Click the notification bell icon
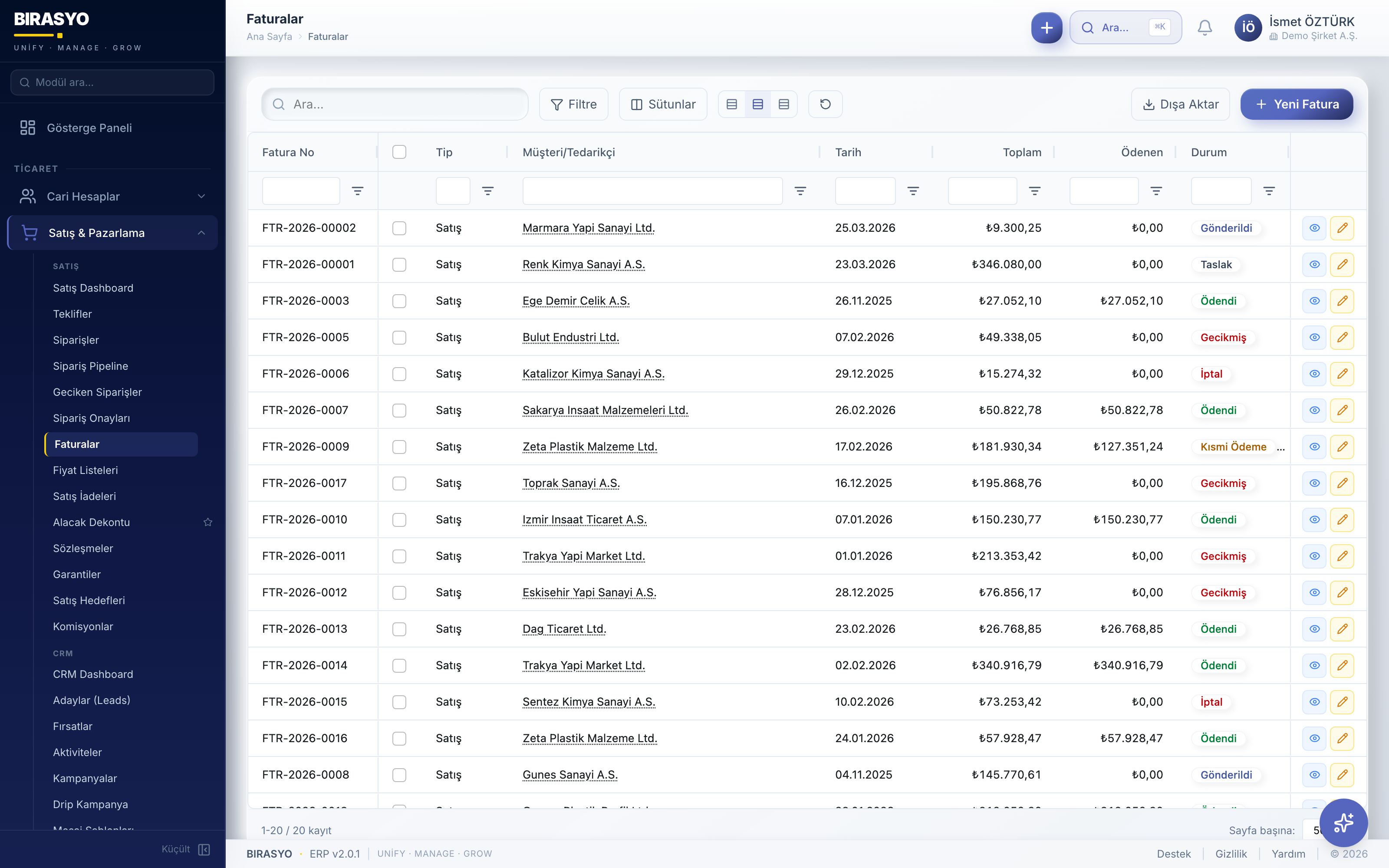The width and height of the screenshot is (1389, 868). pyautogui.click(x=1204, y=27)
